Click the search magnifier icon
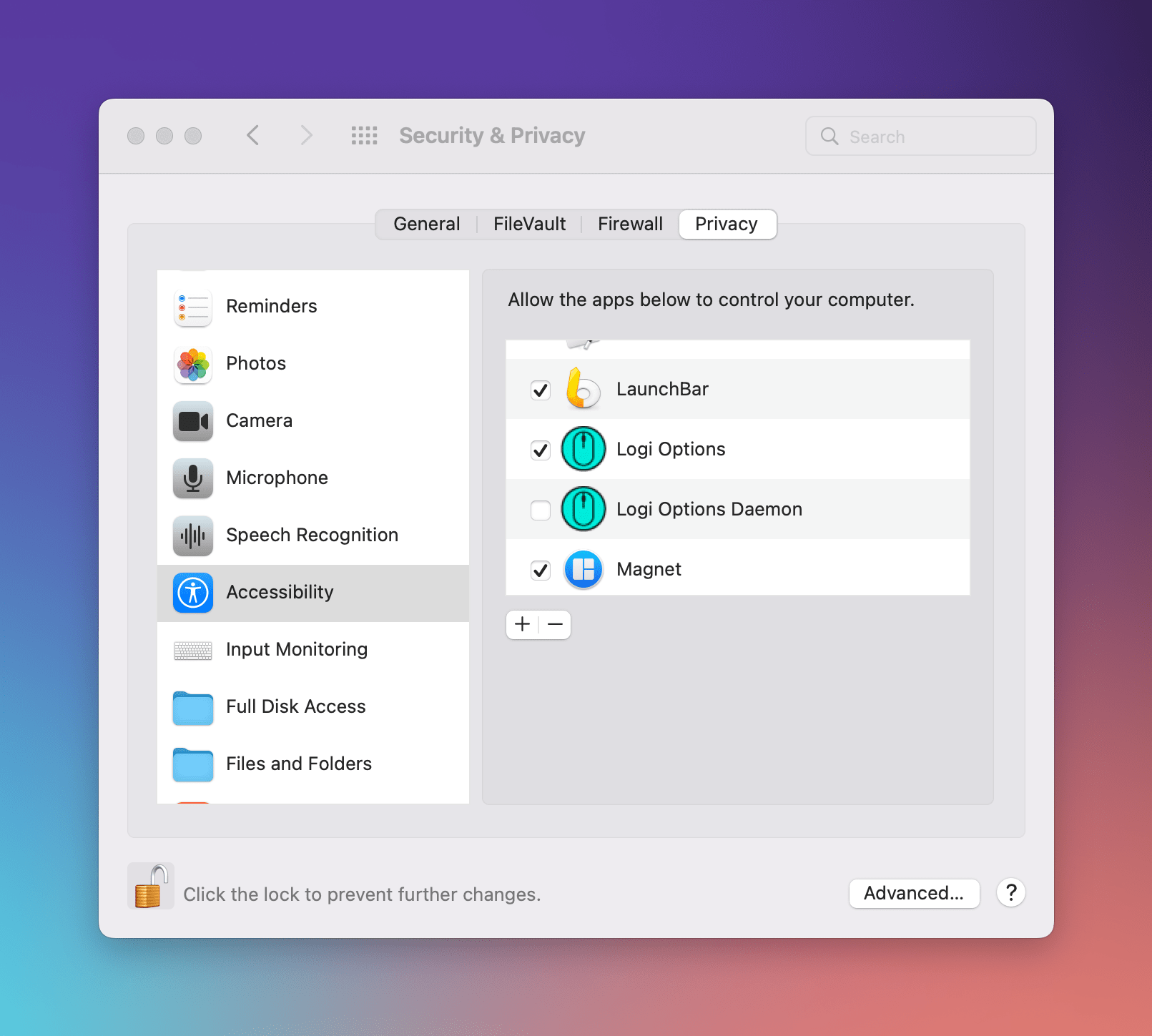This screenshot has height=1036, width=1152. 829,136
